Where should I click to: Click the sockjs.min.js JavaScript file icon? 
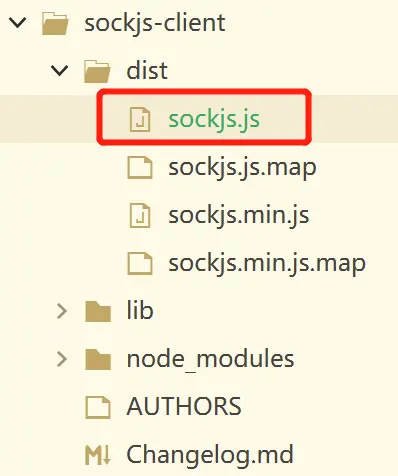coord(140,216)
